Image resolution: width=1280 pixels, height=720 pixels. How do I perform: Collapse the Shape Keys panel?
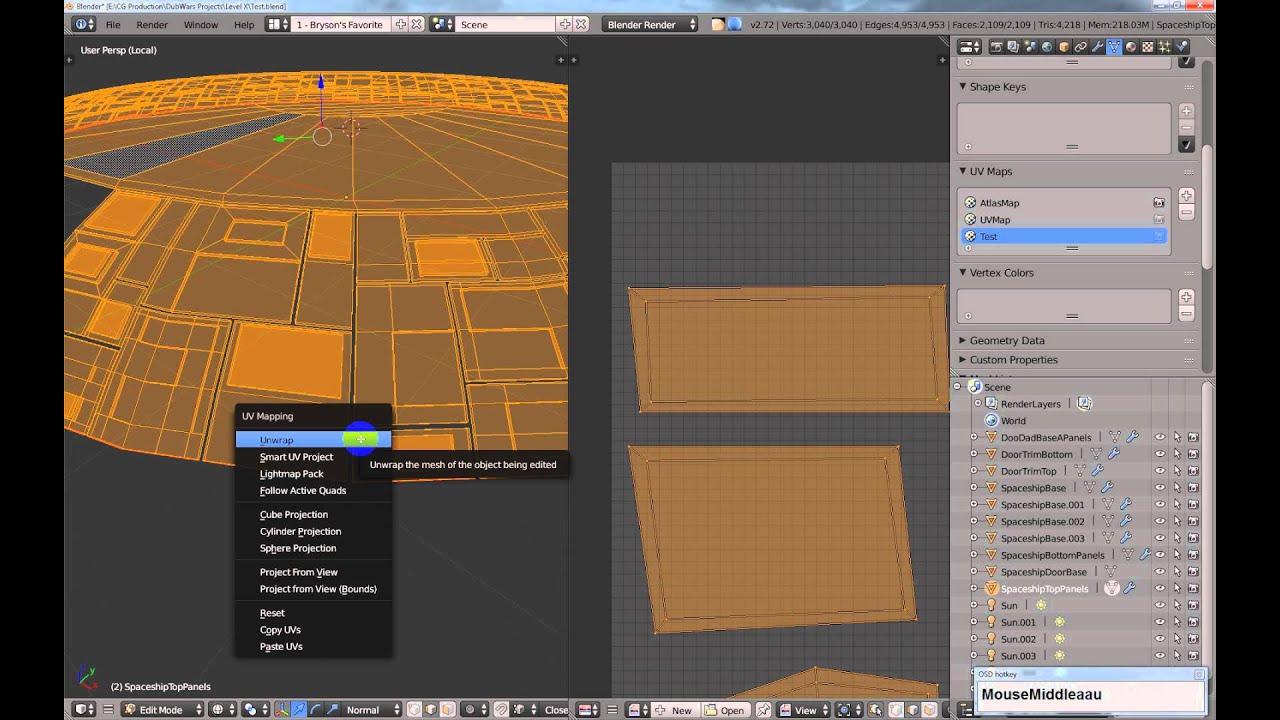click(963, 87)
